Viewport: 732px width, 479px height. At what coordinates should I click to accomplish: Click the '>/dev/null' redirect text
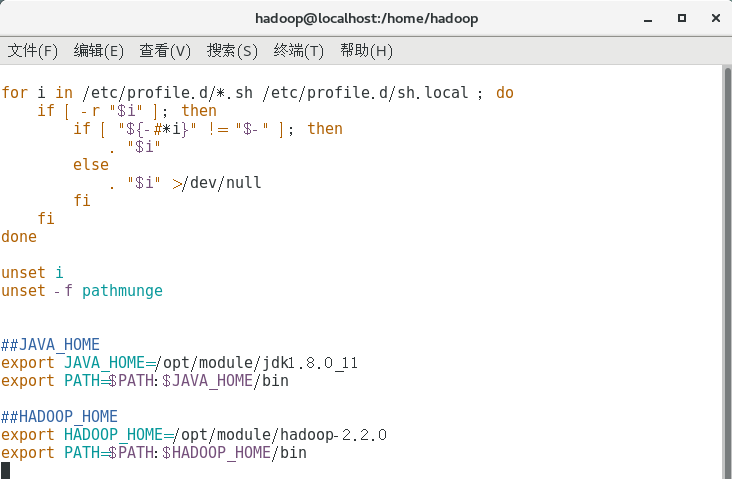pyautogui.click(x=216, y=183)
